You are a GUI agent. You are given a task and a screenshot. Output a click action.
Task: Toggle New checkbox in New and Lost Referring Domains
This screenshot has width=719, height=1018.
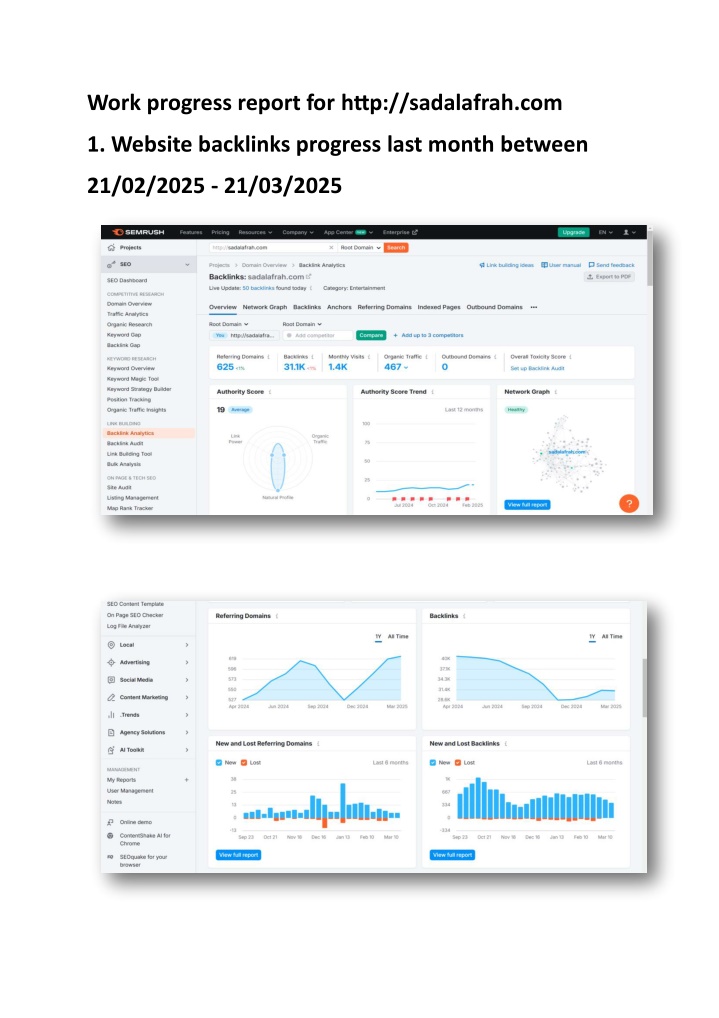[219, 763]
